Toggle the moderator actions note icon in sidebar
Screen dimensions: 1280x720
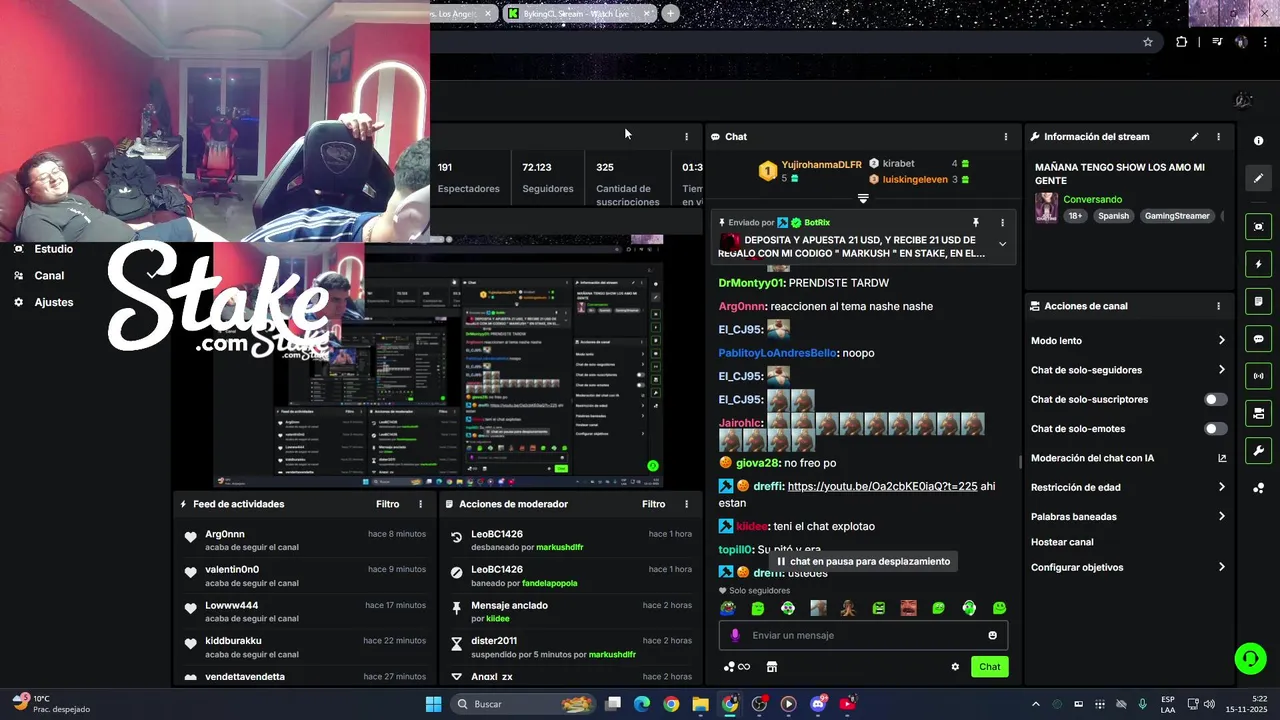(x=1258, y=301)
